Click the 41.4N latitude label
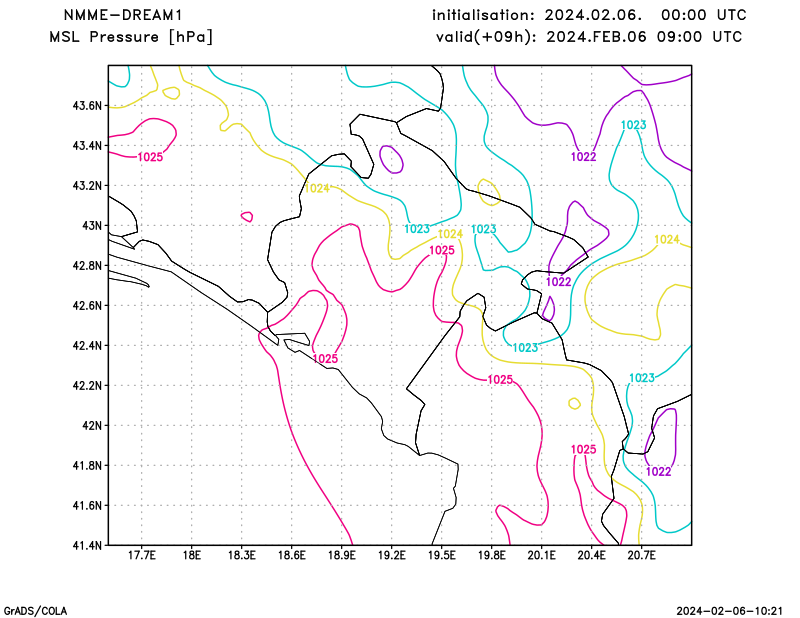 click(87, 545)
